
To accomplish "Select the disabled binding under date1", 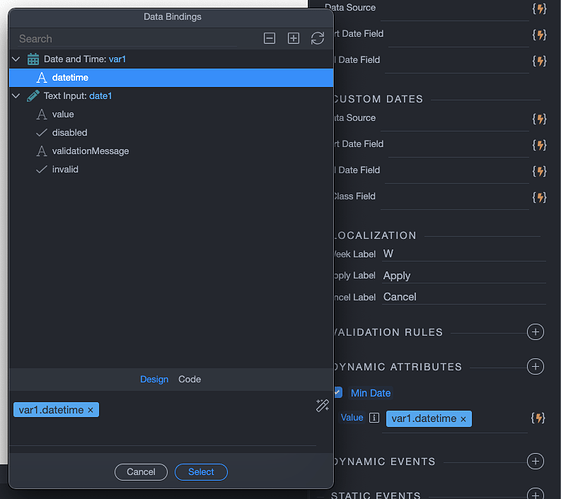I will pos(171,133).
